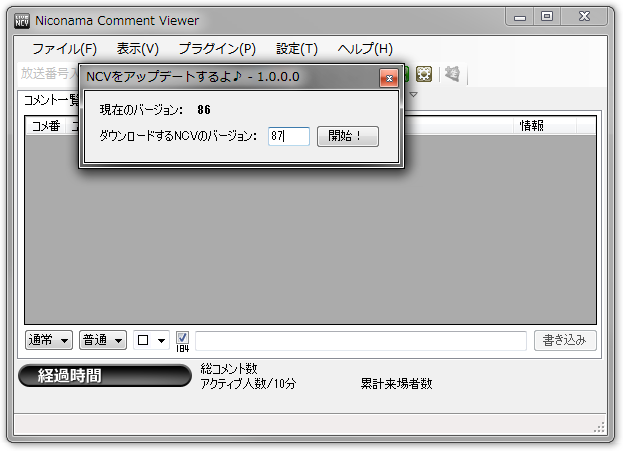Open the プラグイン(P) menu
Image resolution: width=623 pixels, height=451 pixels.
click(217, 49)
